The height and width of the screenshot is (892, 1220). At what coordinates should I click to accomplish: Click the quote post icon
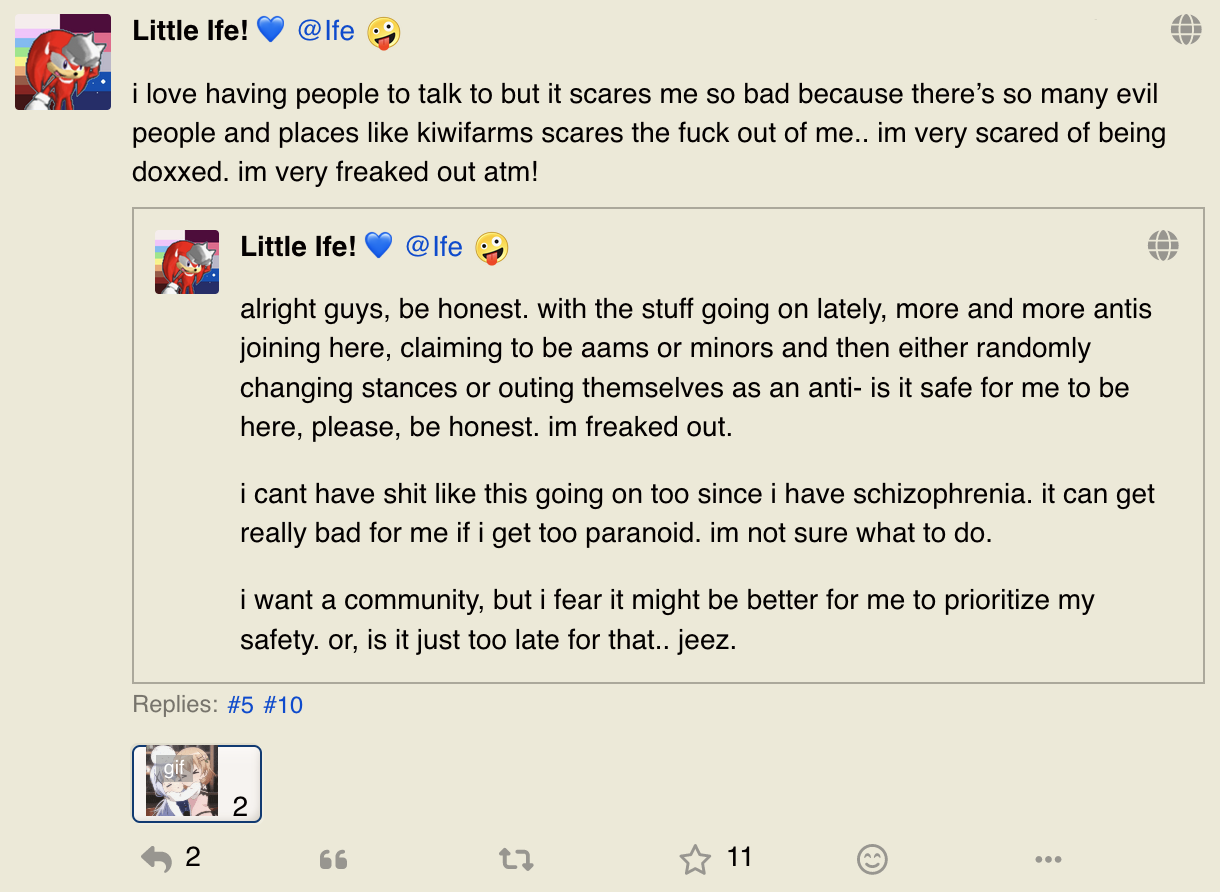[333, 860]
